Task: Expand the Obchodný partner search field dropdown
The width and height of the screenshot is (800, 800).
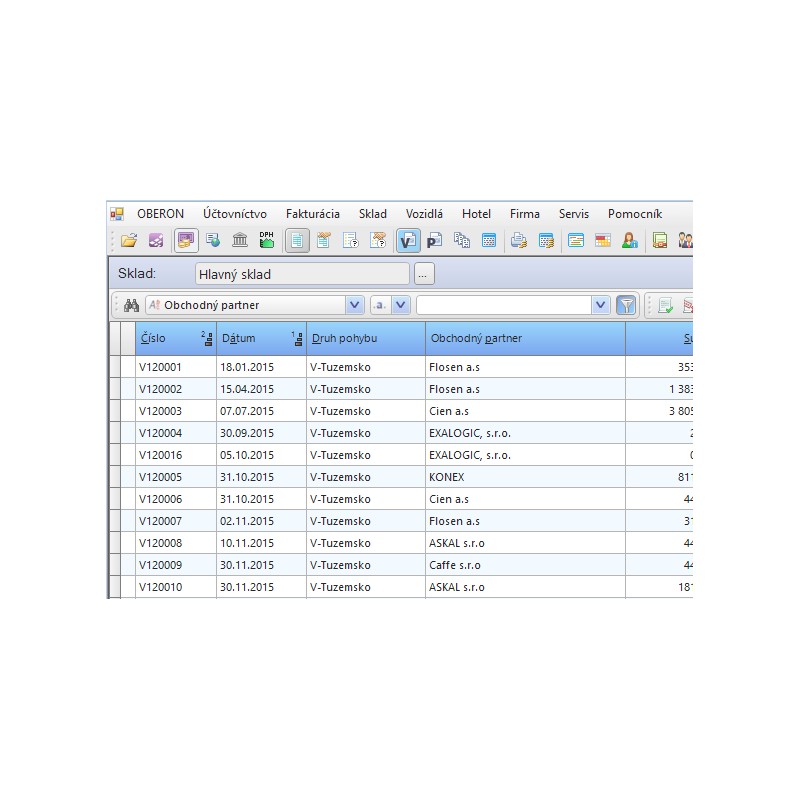Action: point(355,305)
